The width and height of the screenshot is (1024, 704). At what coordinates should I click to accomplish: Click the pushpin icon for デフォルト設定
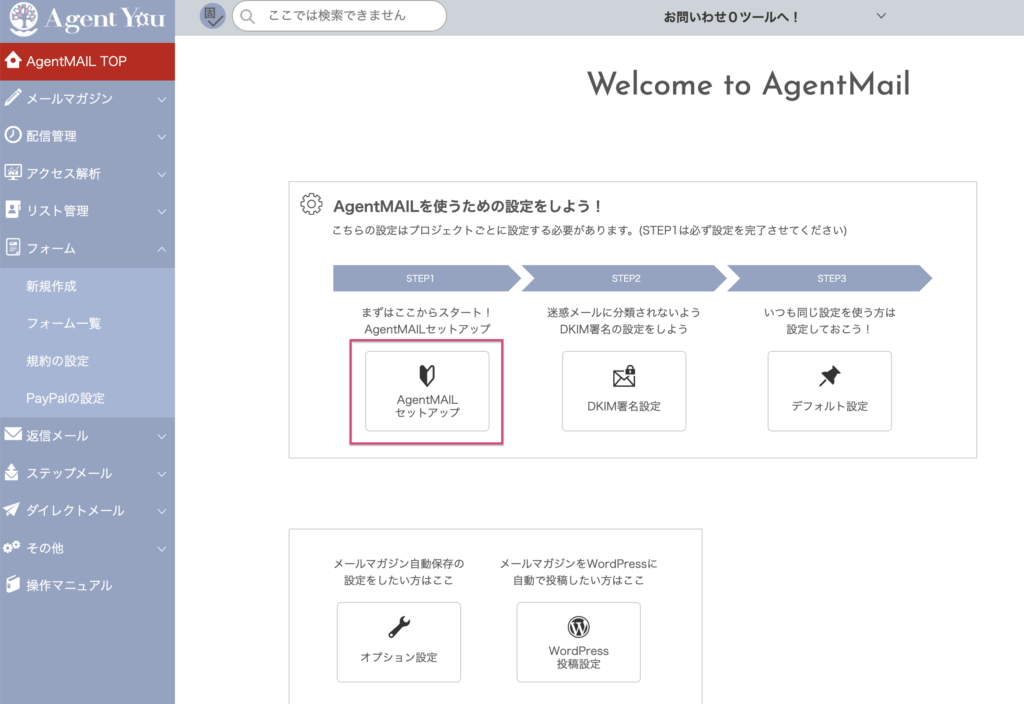(x=829, y=376)
